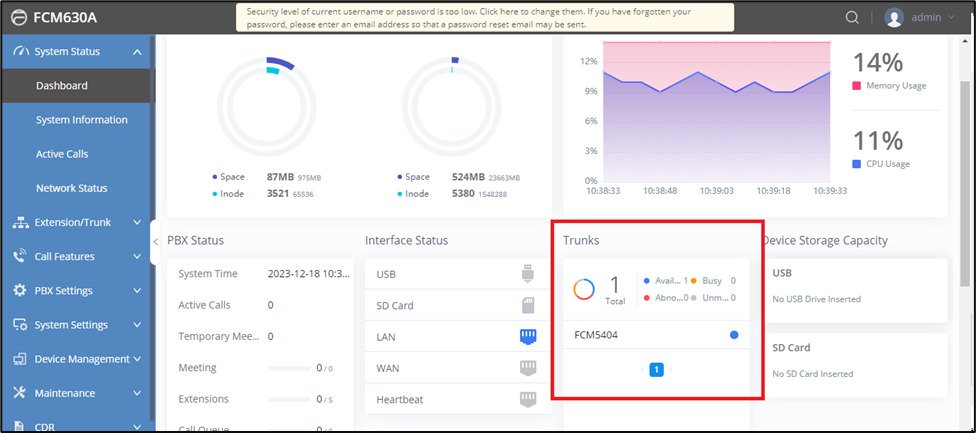This screenshot has height=433, width=976.
Task: Expand the admin account dropdown
Action: coord(950,17)
